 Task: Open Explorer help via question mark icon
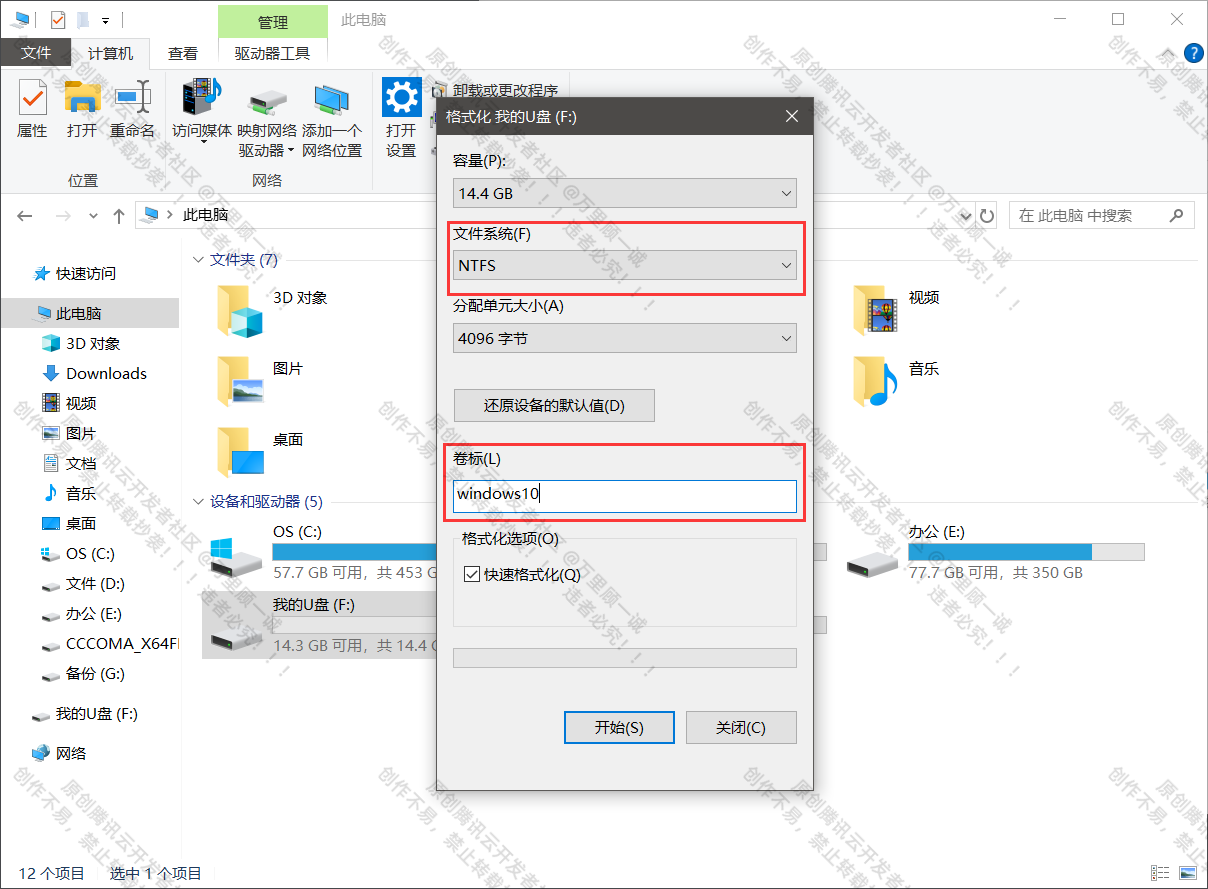point(1194,53)
